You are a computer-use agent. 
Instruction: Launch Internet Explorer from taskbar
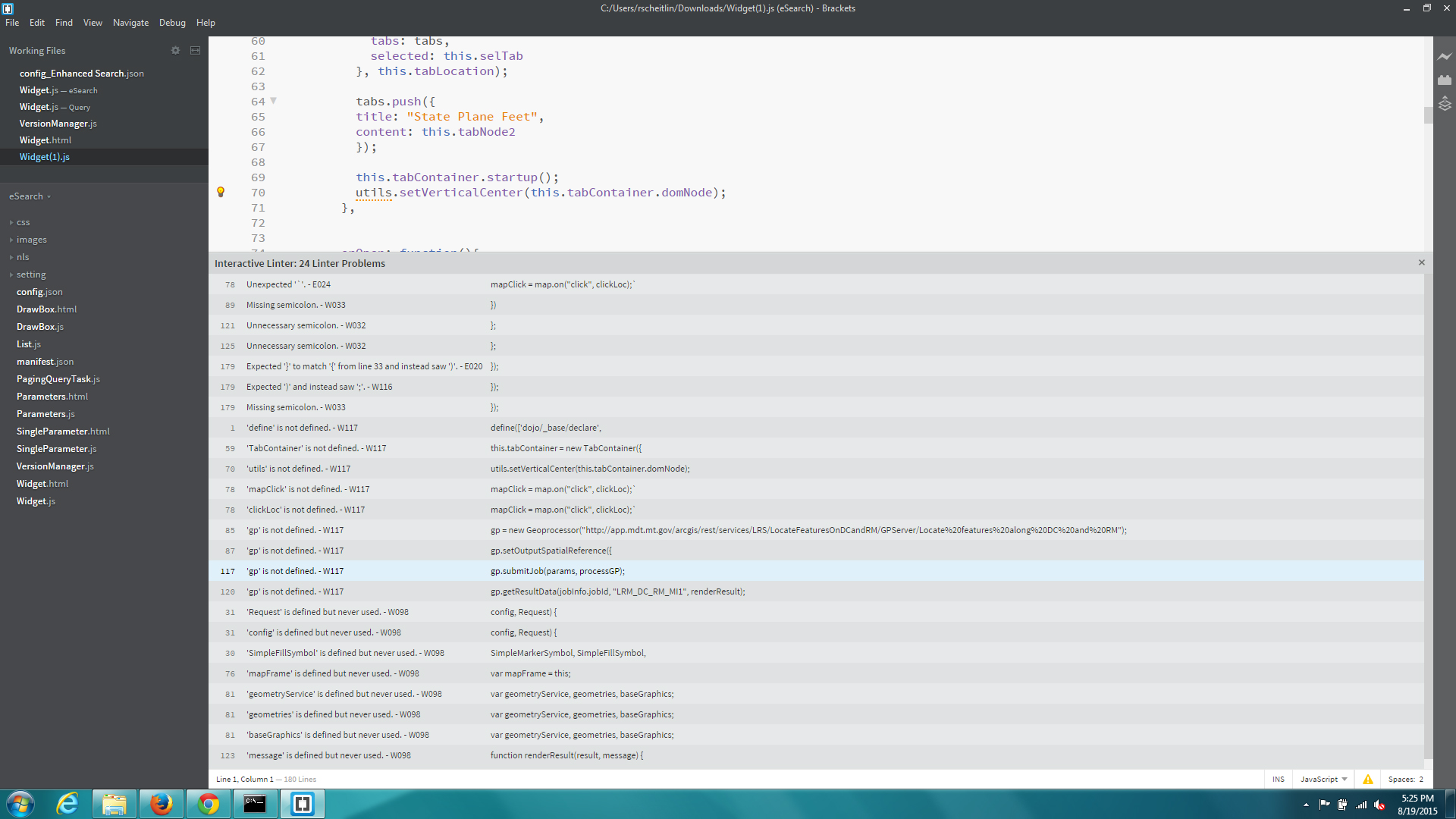coord(68,804)
